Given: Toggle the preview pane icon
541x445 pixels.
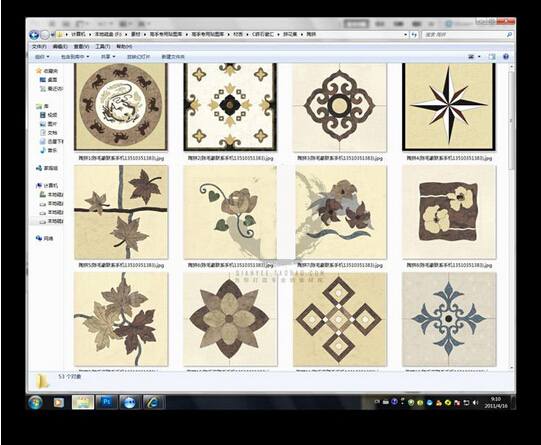Looking at the screenshot, I should 492,57.
